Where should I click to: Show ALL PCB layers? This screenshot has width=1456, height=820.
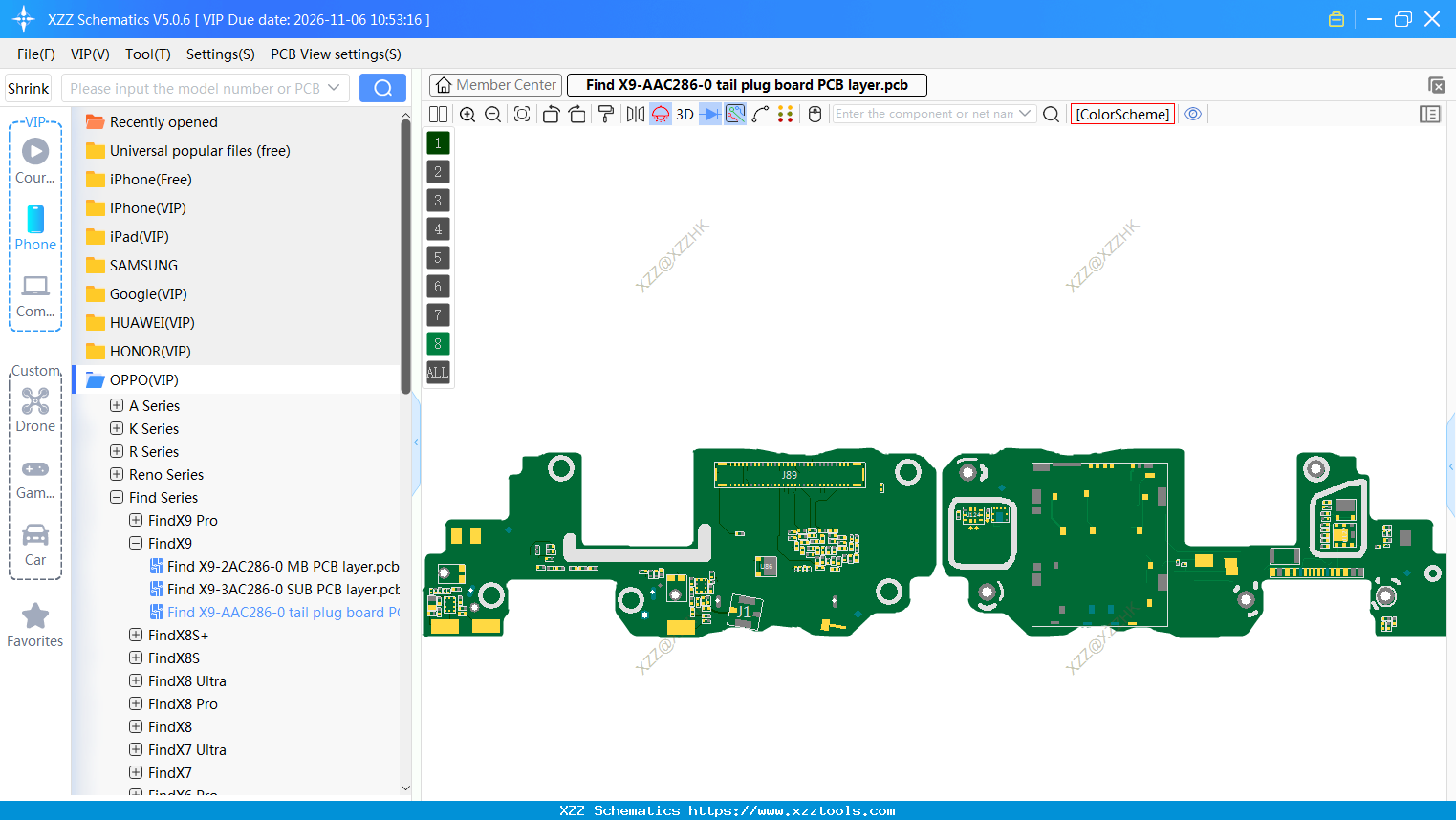pyautogui.click(x=438, y=373)
